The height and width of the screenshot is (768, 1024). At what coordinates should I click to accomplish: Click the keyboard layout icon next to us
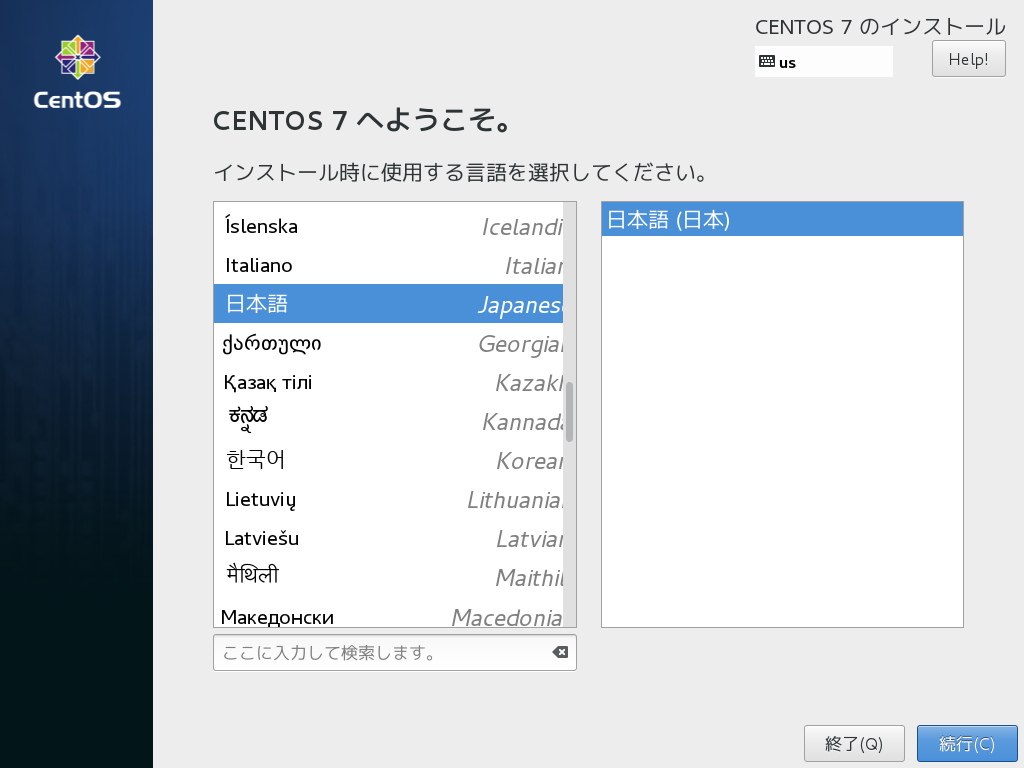click(x=767, y=61)
